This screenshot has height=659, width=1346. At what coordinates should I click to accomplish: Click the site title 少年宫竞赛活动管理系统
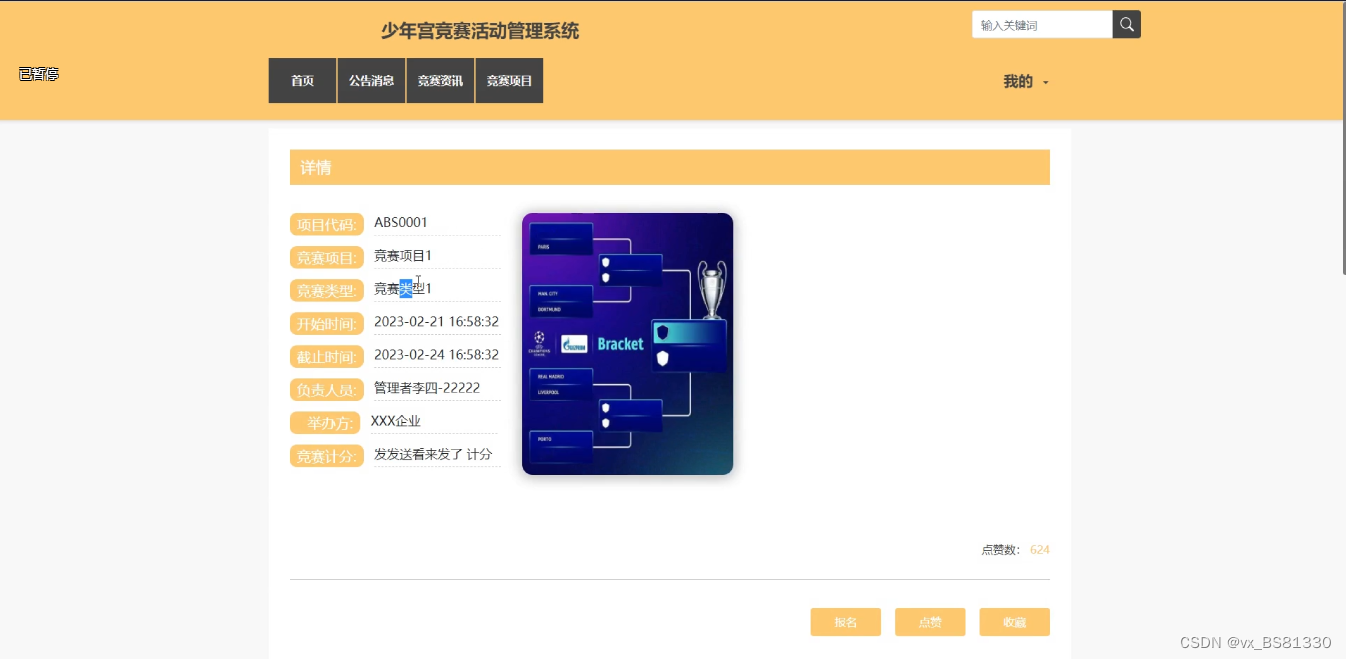[x=480, y=31]
